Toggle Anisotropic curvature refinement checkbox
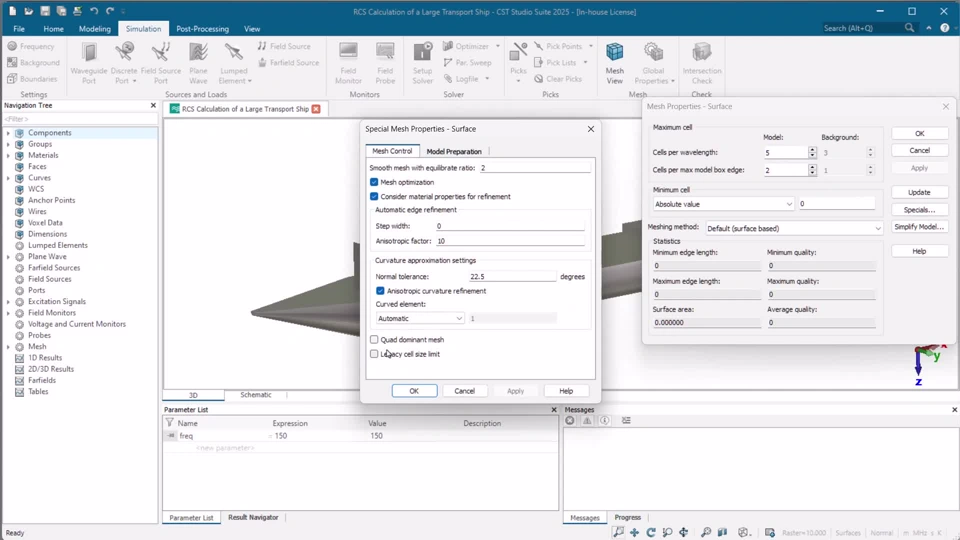The height and width of the screenshot is (540, 960). point(380,291)
